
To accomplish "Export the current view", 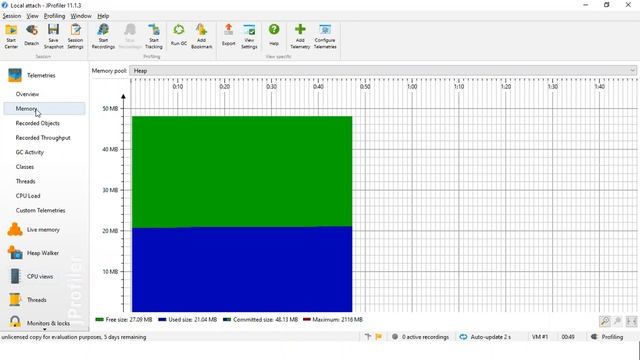I will (x=229, y=35).
